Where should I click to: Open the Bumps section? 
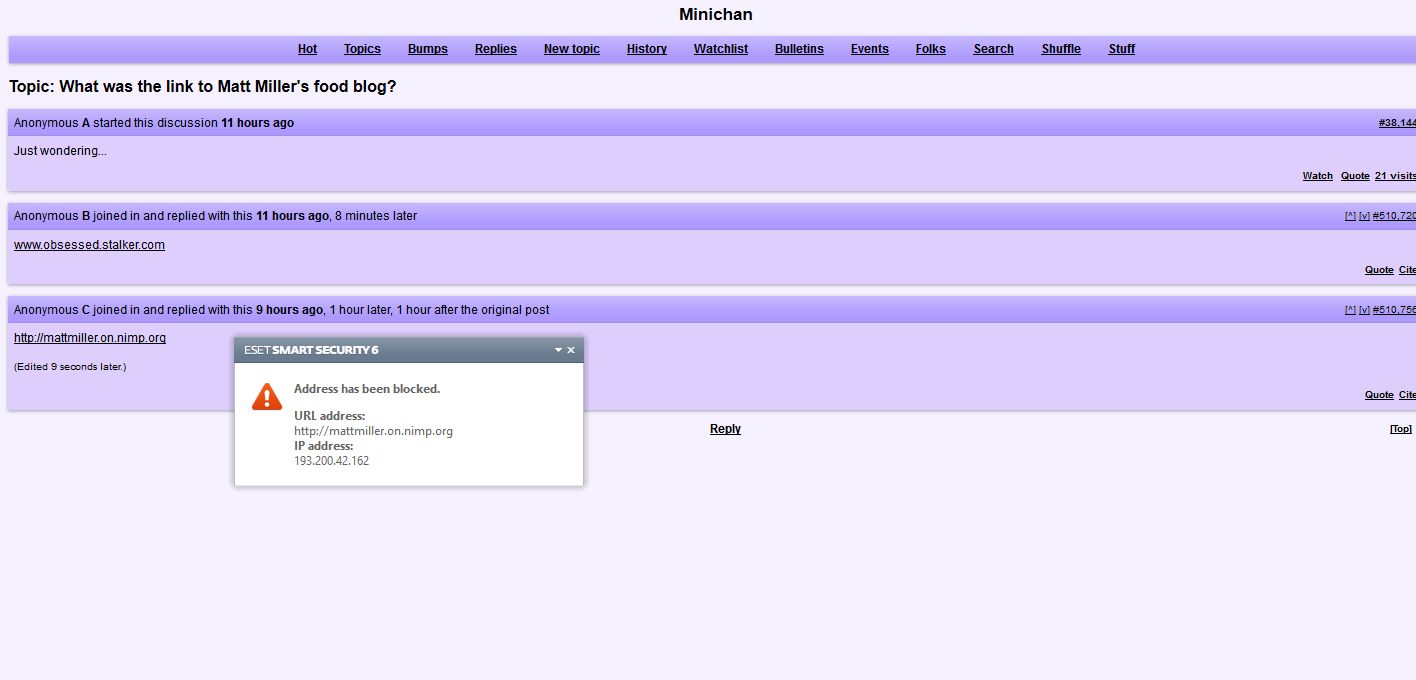click(428, 49)
